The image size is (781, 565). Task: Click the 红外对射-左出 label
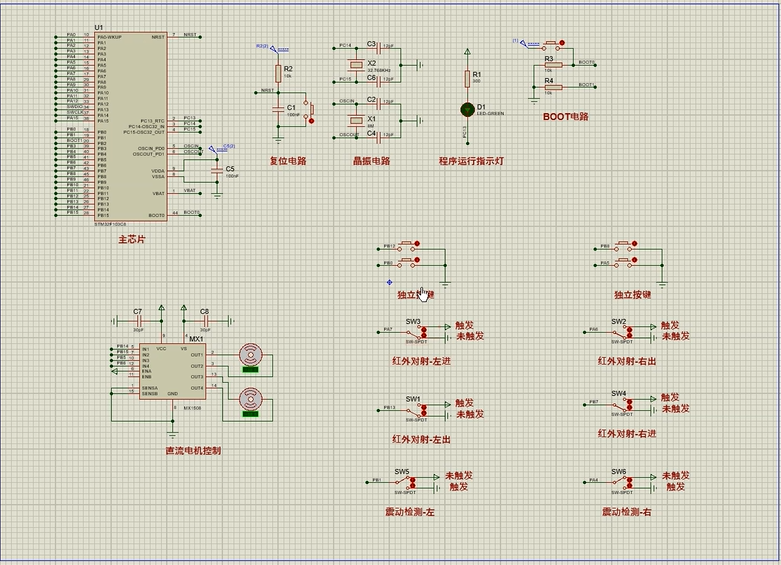coord(421,439)
